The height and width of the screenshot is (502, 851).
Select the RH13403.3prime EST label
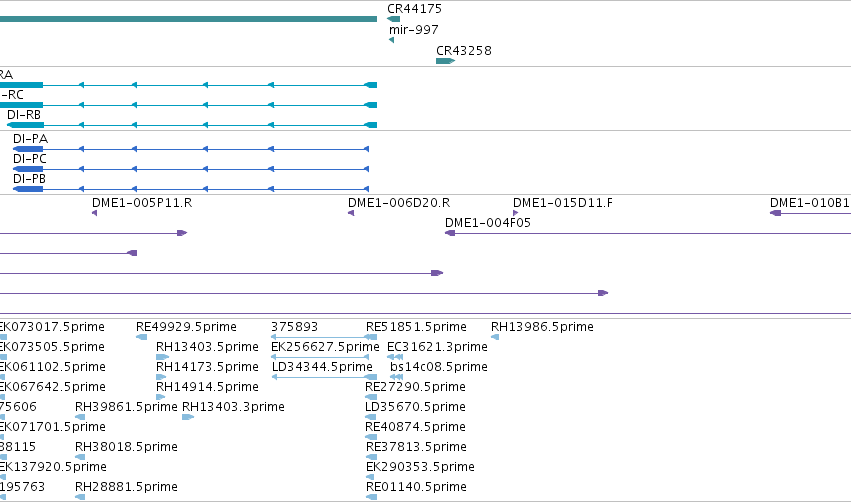[x=233, y=407]
